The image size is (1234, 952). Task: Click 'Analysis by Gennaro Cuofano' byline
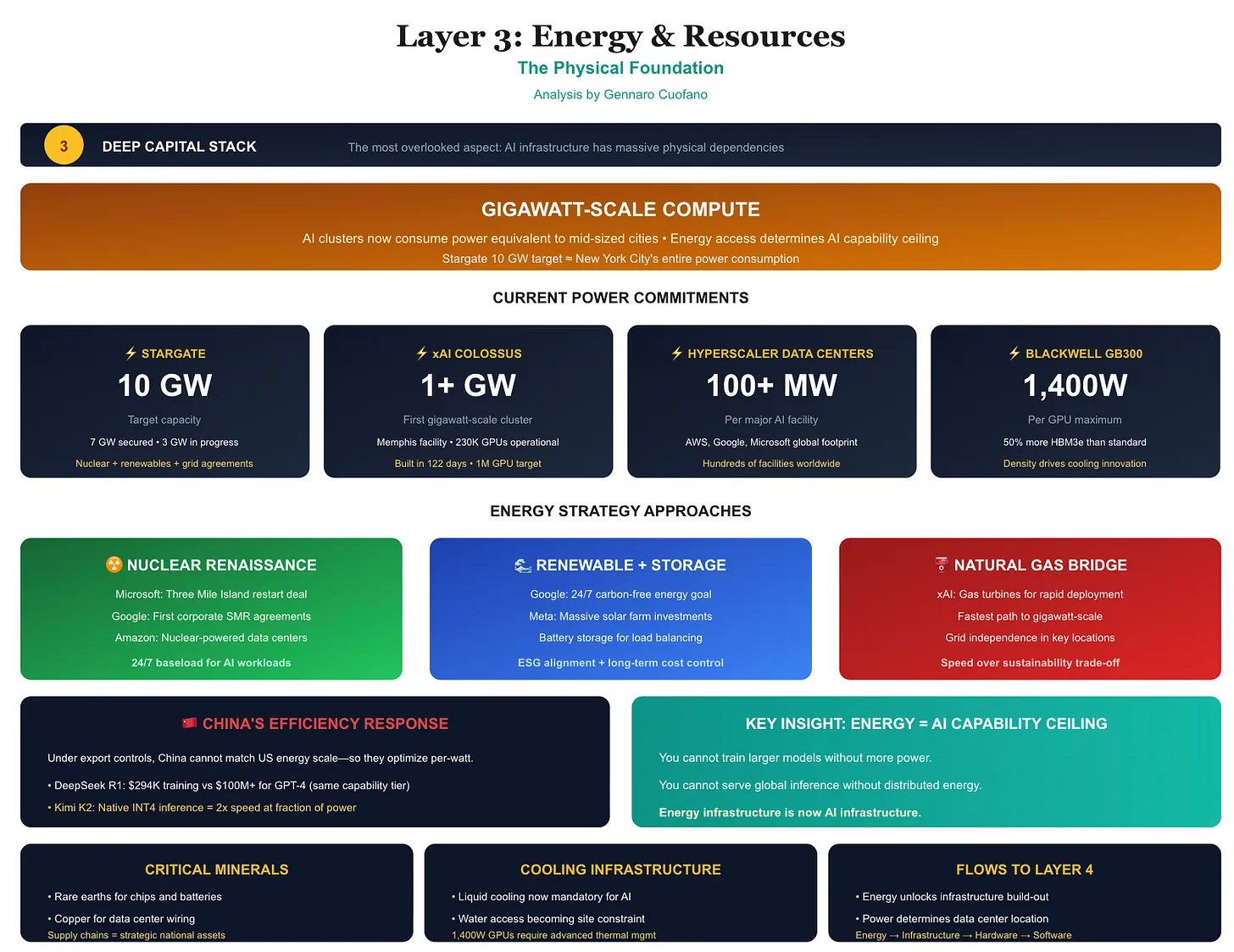[620, 94]
